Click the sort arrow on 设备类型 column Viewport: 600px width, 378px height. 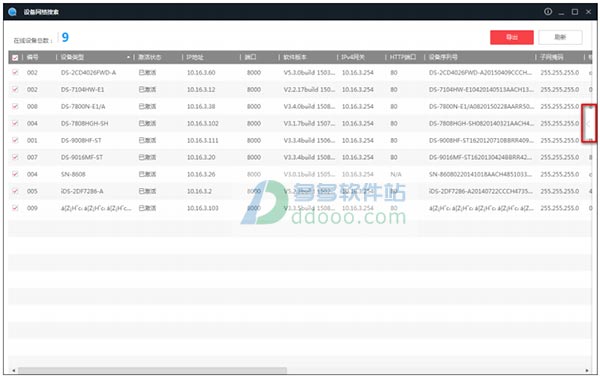click(x=129, y=57)
